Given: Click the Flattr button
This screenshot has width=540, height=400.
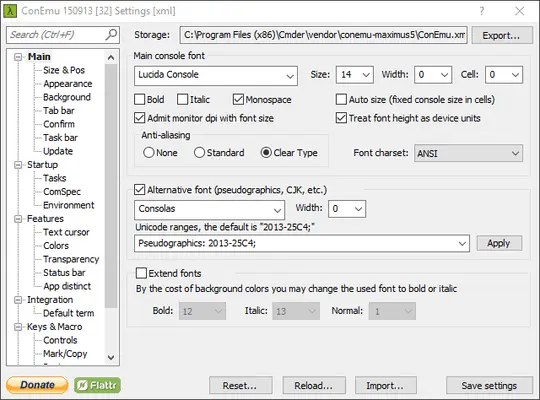Looking at the screenshot, I should (x=97, y=385).
